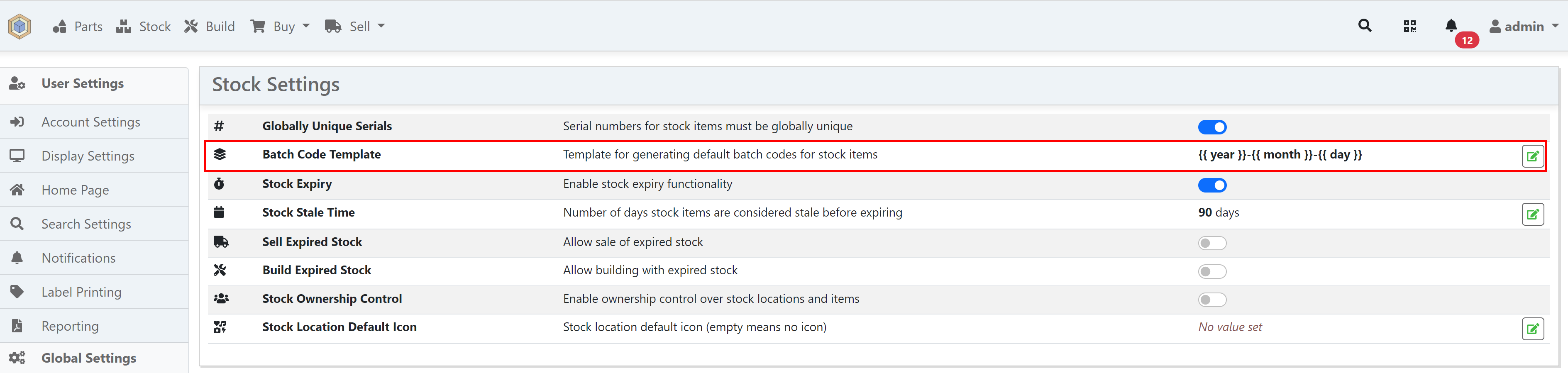Click the layers icon beside Batch Code Template

pos(220,155)
